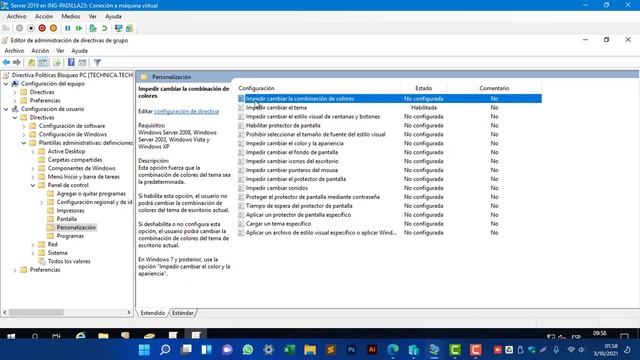
Task: Click the action pane toggle icon
Action: tap(82, 62)
